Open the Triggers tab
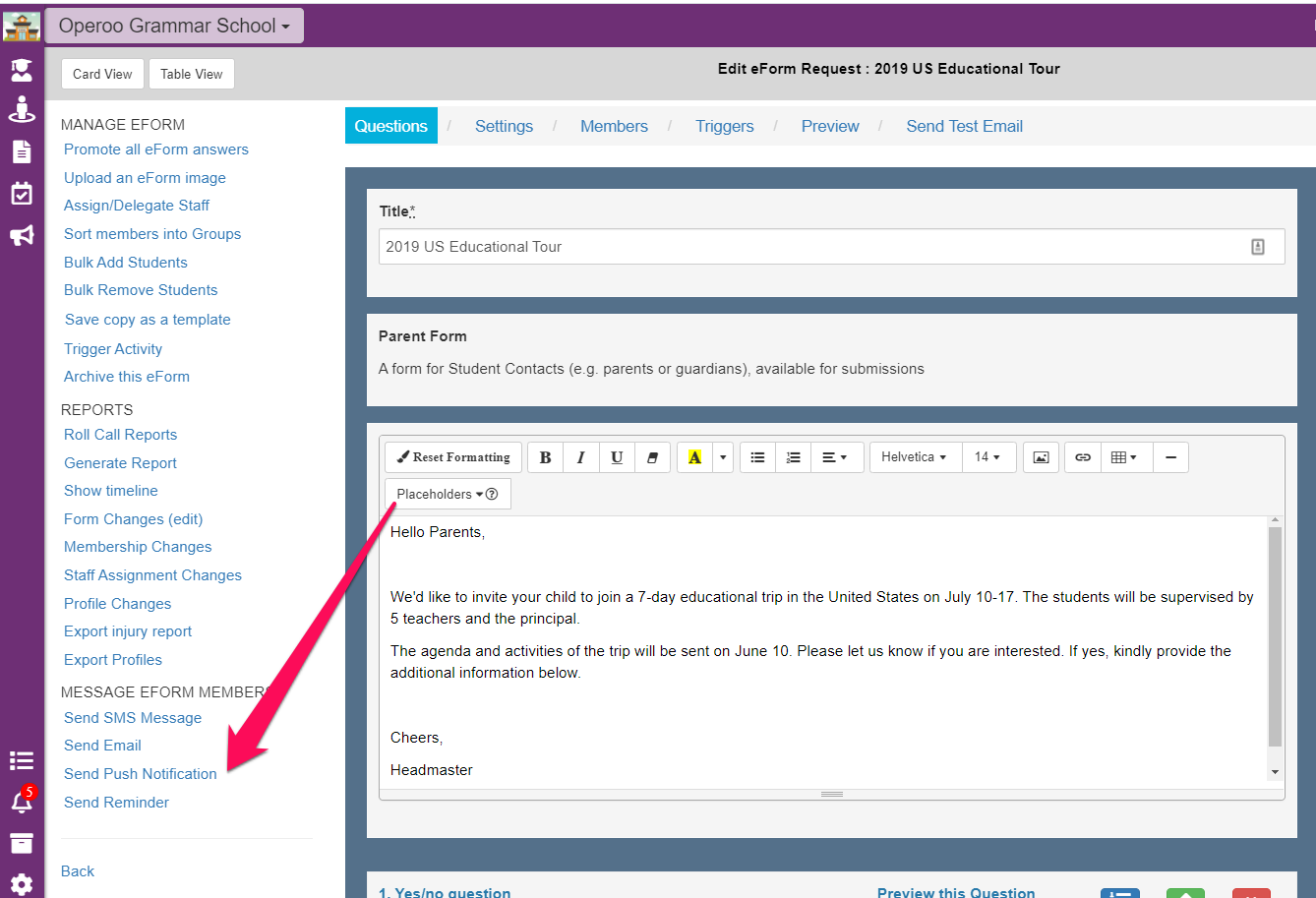1316x898 pixels. [724, 126]
